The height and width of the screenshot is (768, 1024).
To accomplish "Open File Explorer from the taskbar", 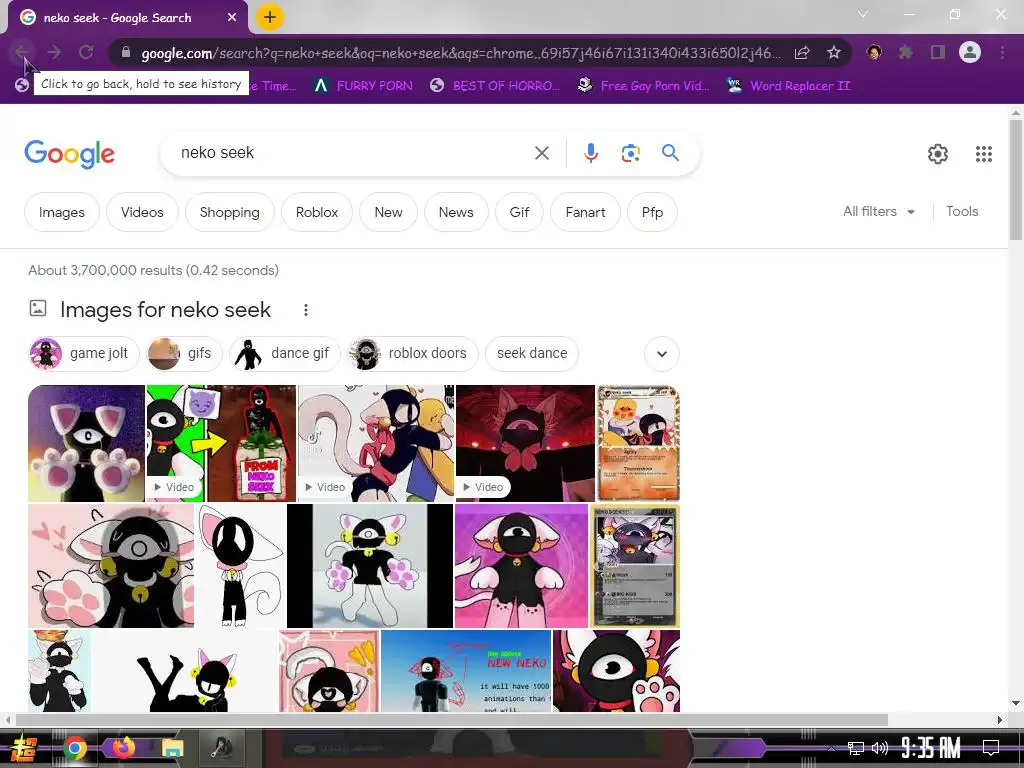I will pyautogui.click(x=172, y=748).
